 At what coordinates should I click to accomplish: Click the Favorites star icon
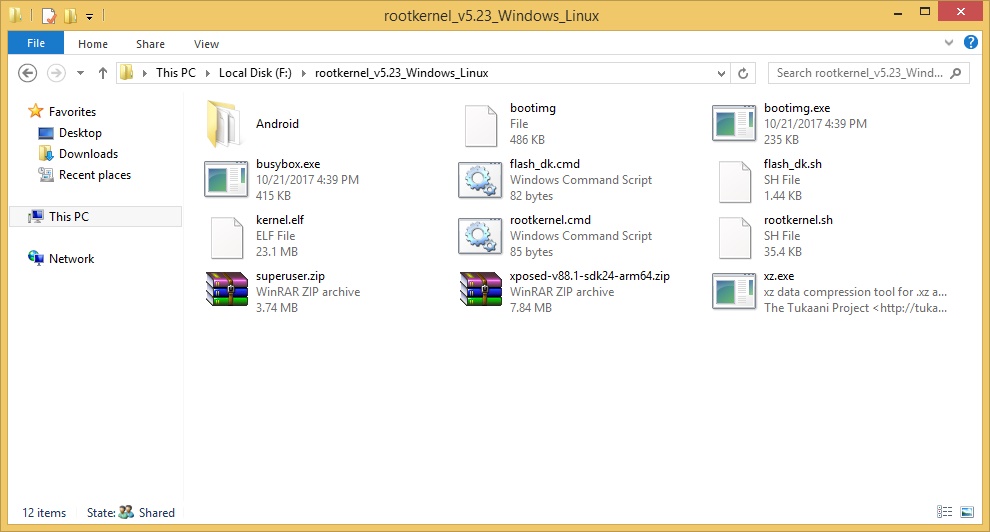pyautogui.click(x=35, y=112)
